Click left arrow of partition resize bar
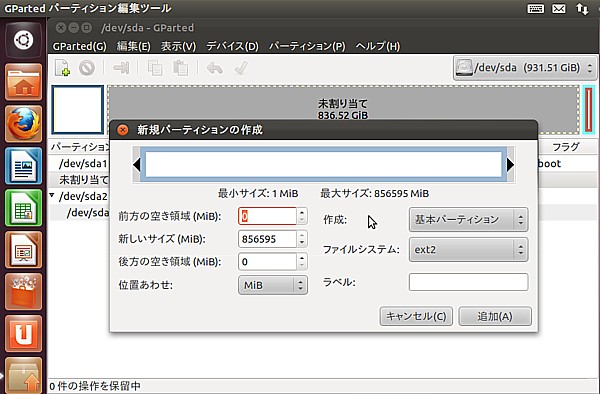600x394 pixels. (137, 165)
